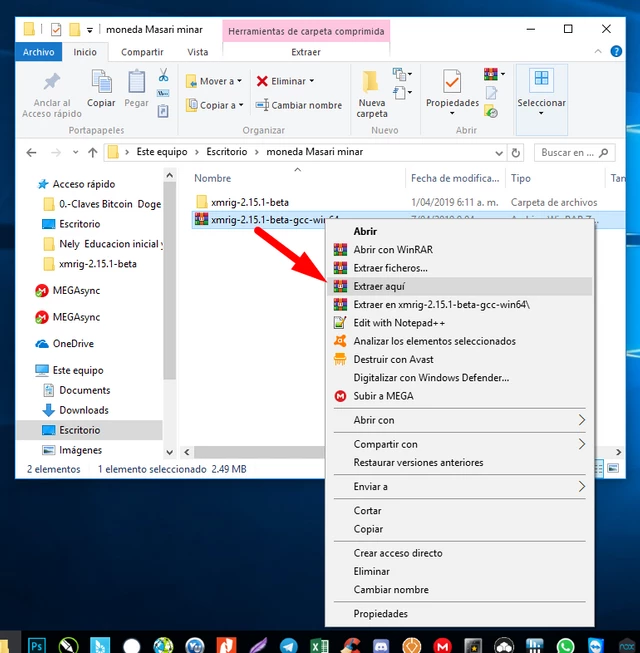Screen dimensions: 640x653
Task: Switch to the Vista ribbon tab
Action: [x=197, y=52]
